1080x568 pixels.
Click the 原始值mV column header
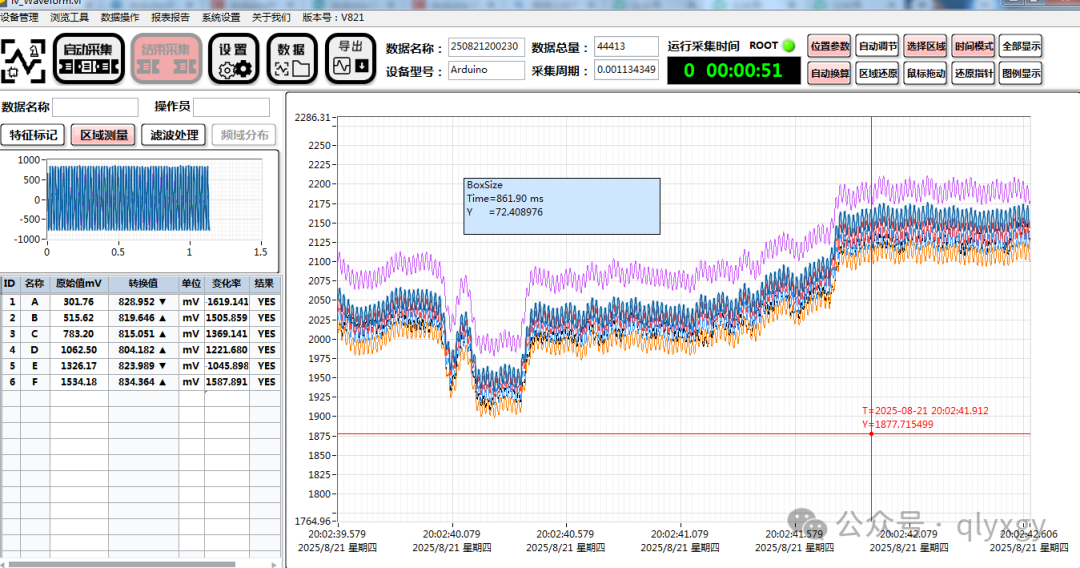[79, 284]
